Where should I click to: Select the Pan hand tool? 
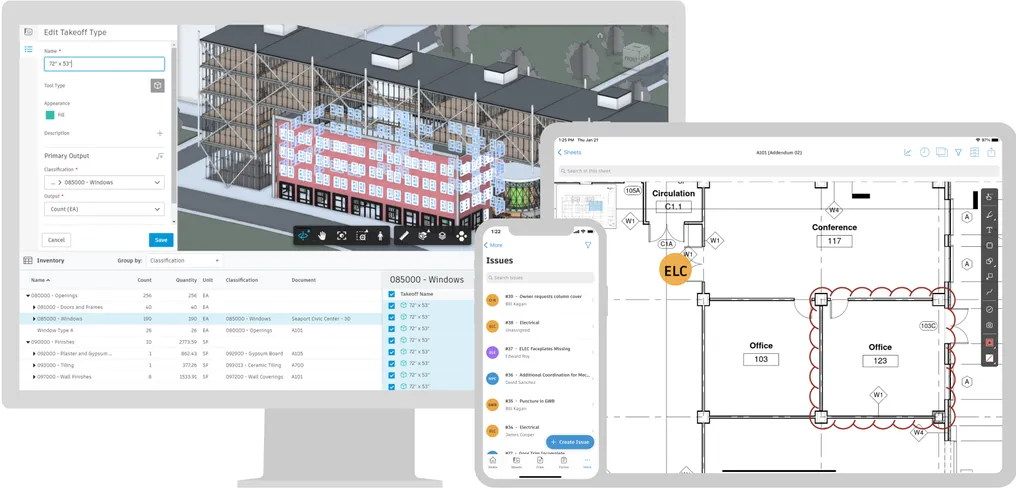[323, 235]
